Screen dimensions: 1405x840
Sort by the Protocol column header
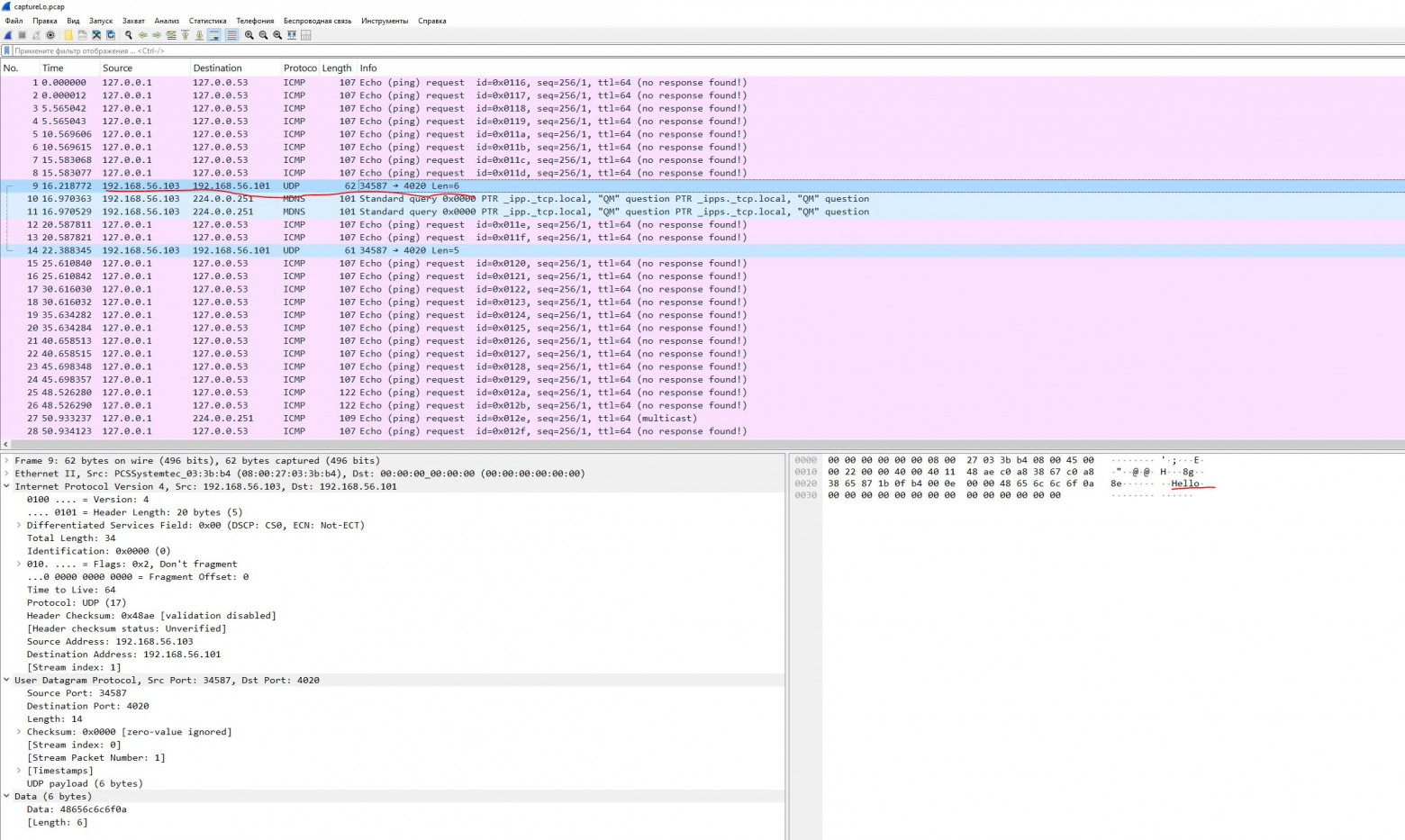(300, 68)
